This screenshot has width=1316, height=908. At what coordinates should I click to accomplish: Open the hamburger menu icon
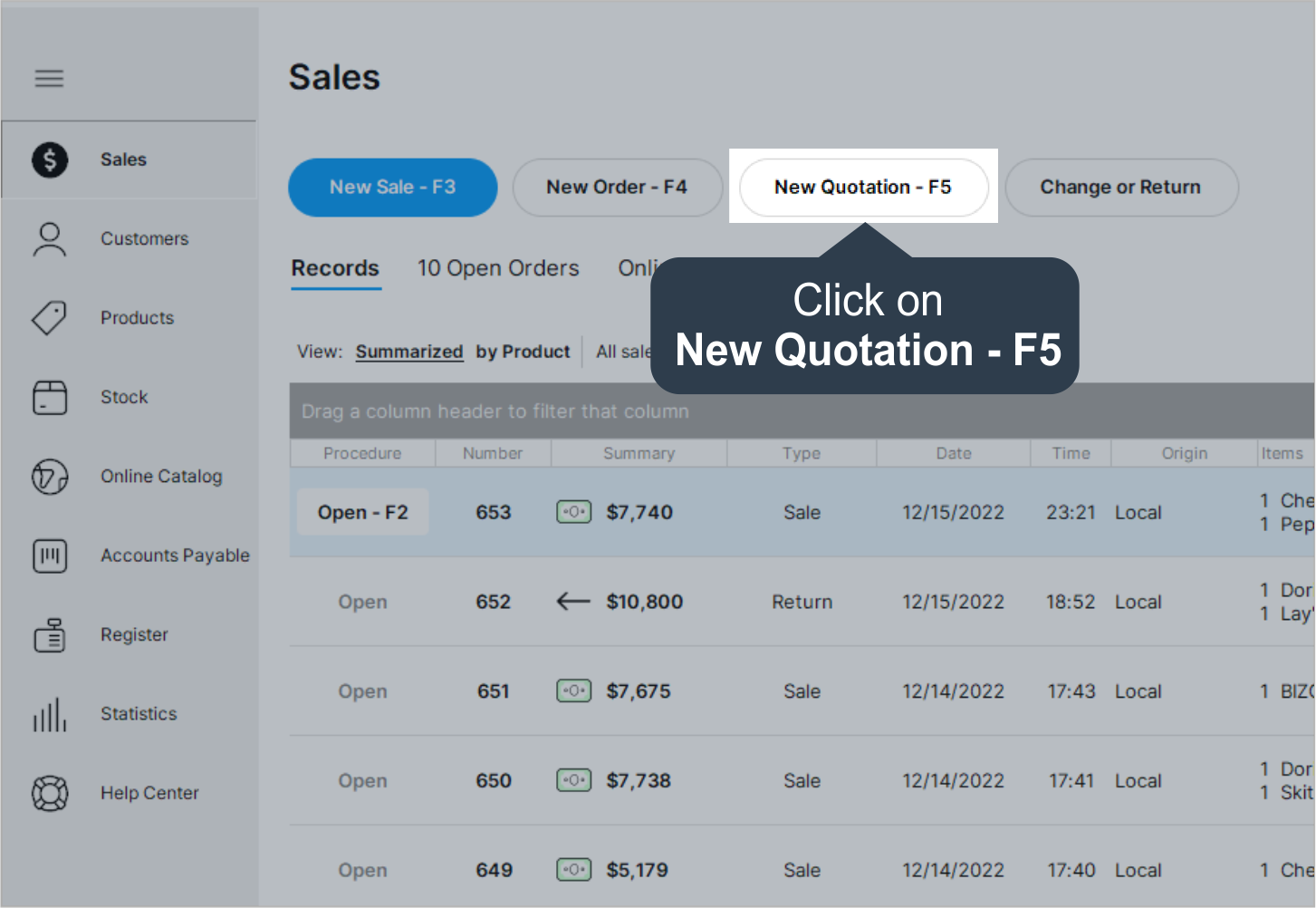(49, 79)
